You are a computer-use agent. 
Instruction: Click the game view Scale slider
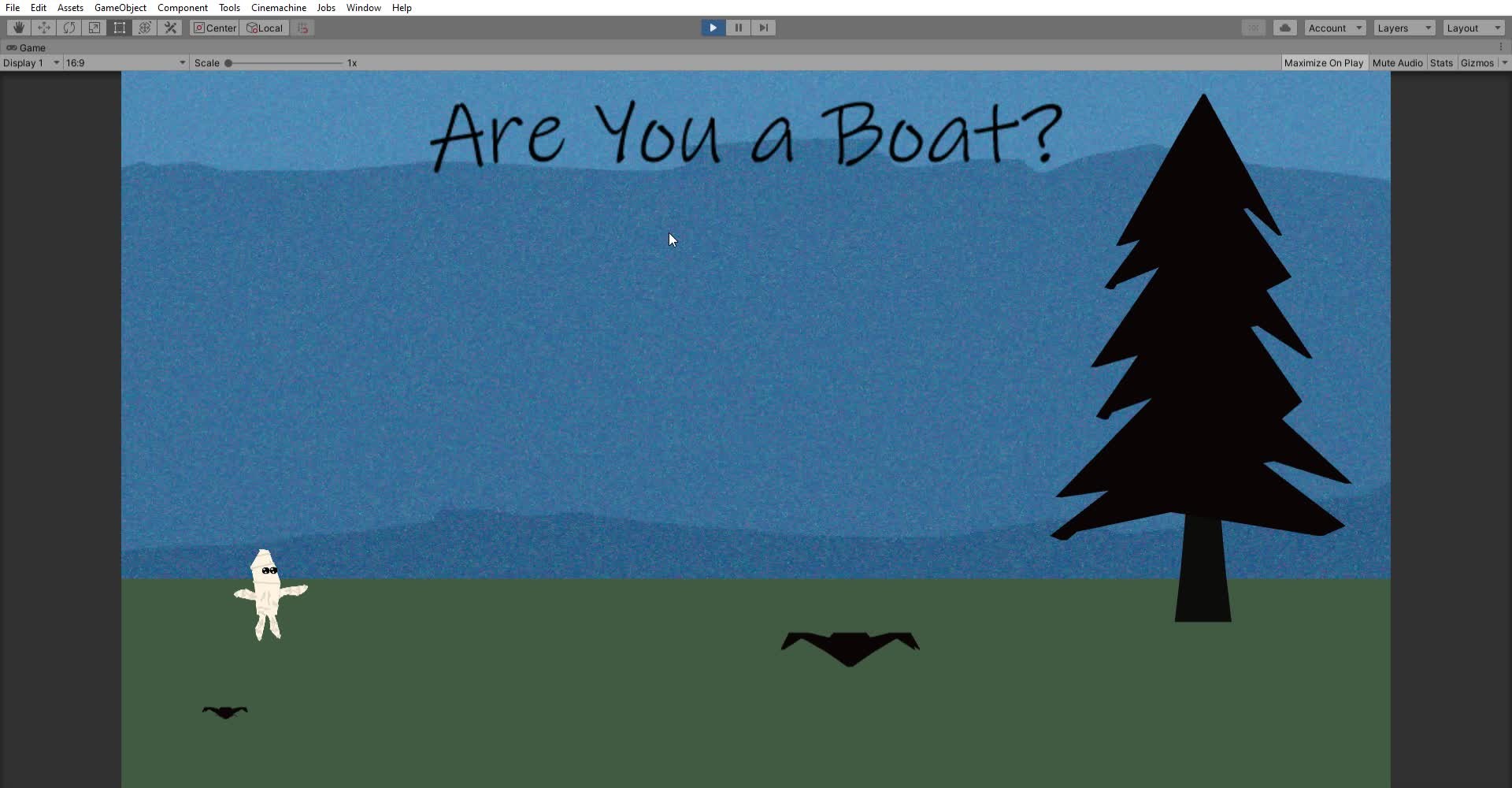[285, 63]
